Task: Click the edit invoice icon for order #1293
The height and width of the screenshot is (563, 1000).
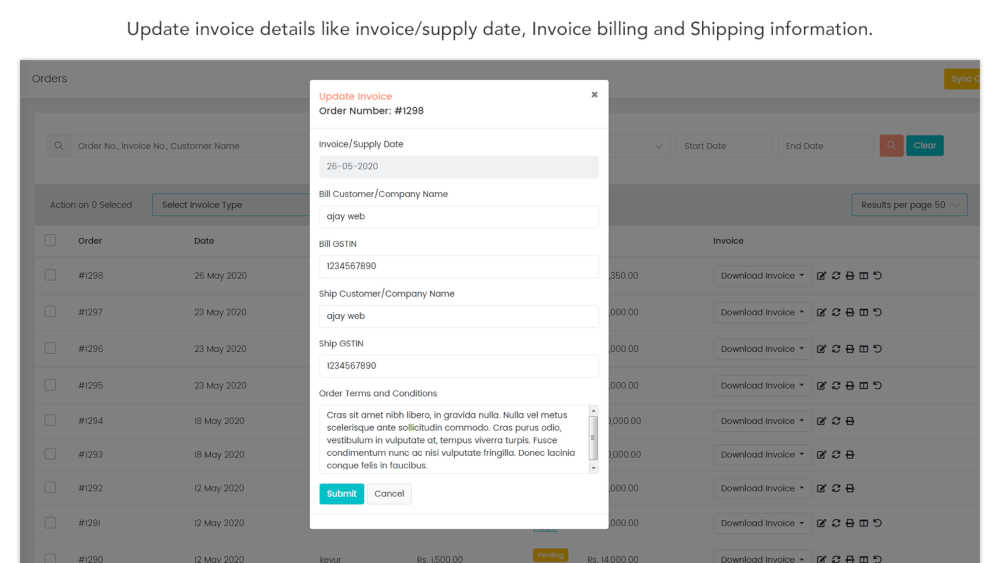Action: [821, 455]
